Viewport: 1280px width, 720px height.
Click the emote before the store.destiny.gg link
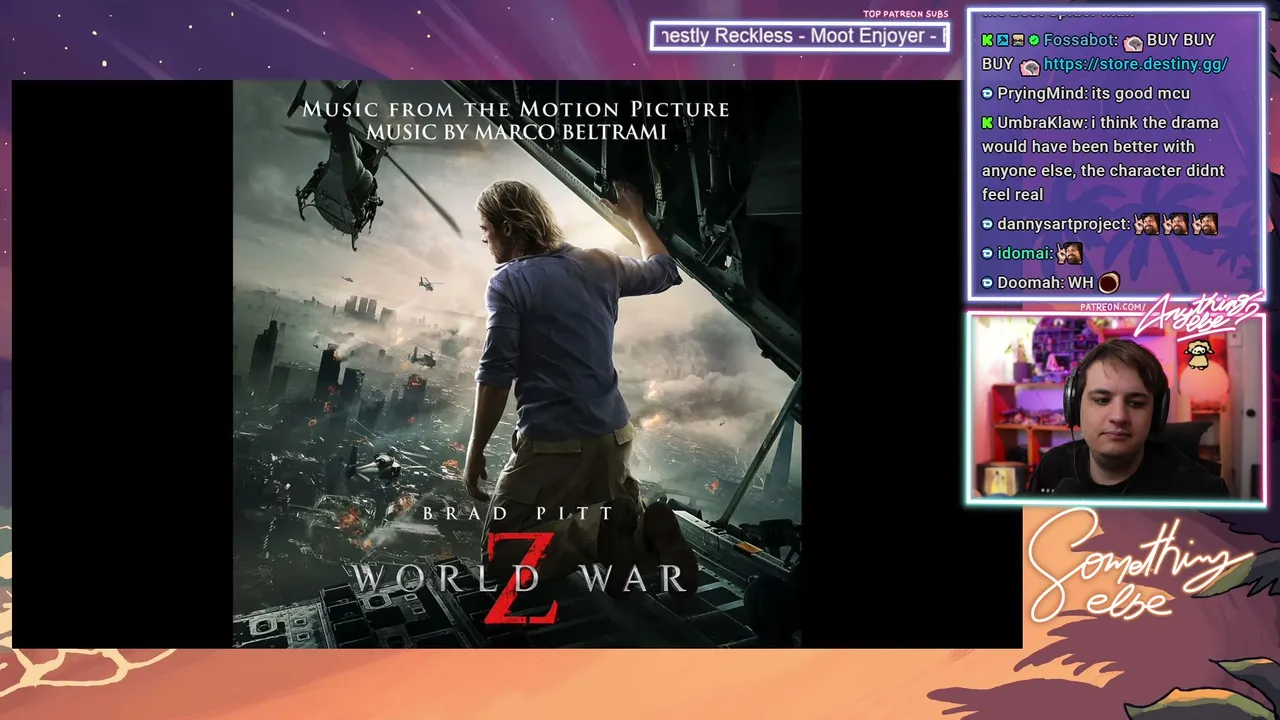tap(1030, 65)
